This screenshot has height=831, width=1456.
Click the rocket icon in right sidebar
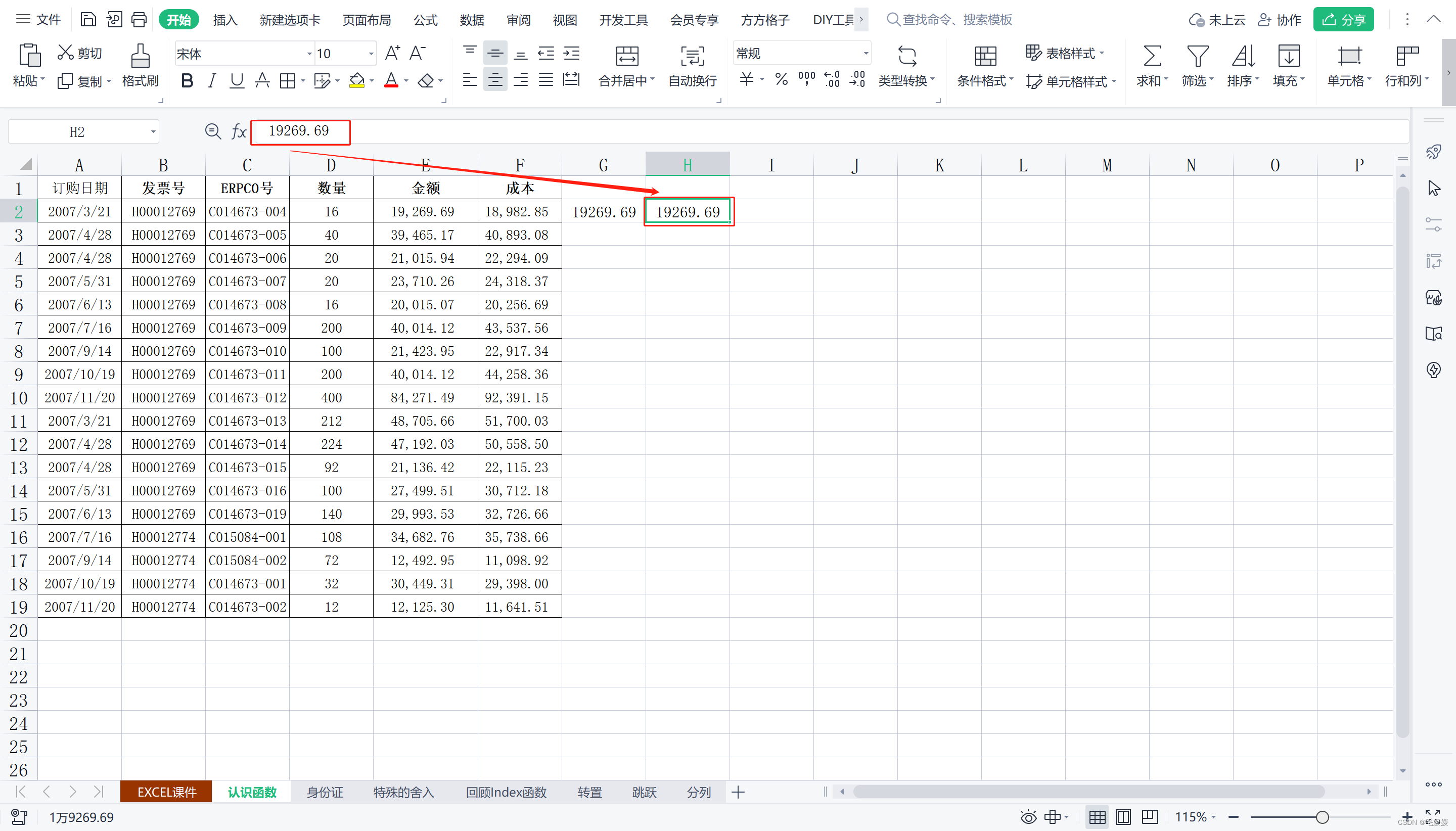point(1433,152)
